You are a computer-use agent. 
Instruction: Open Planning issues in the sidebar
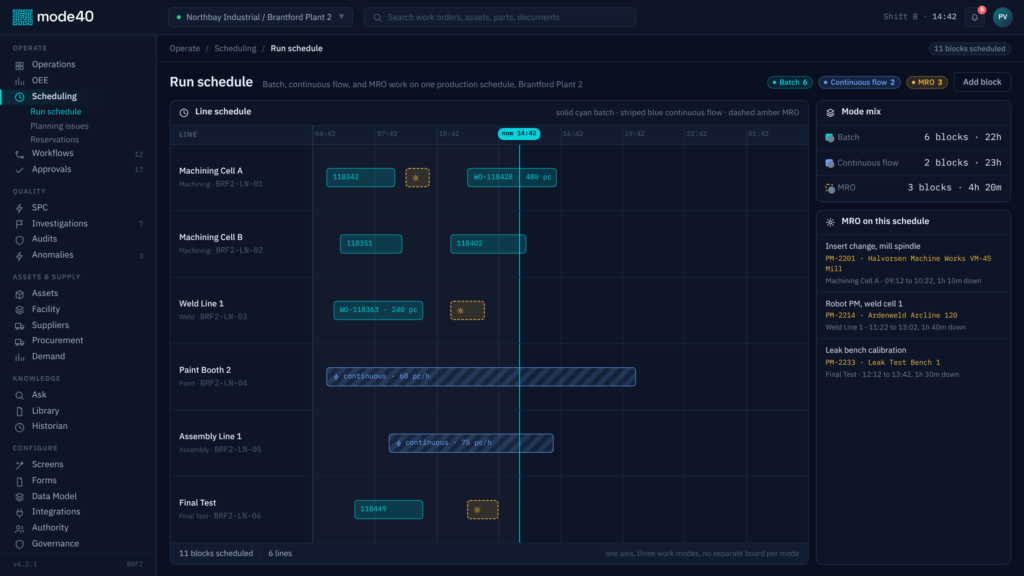tap(59, 126)
